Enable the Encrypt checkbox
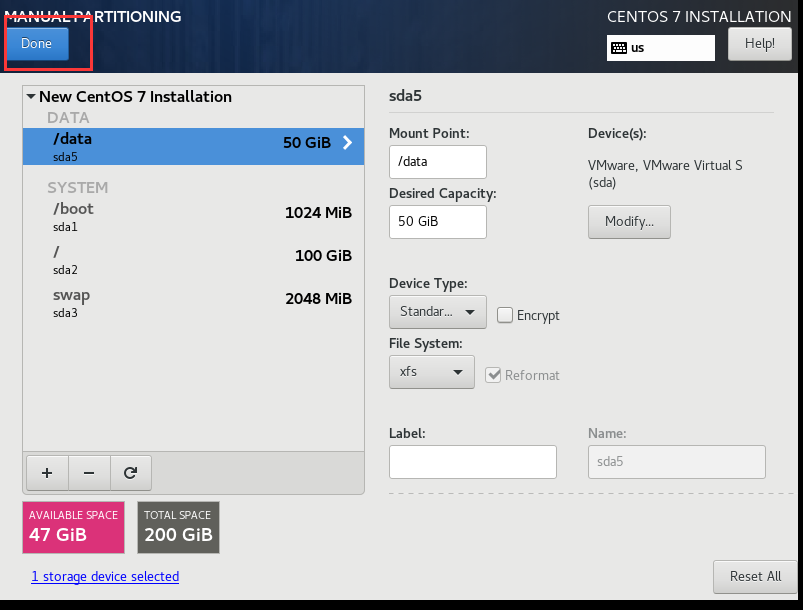This screenshot has width=803, height=610. pos(504,315)
